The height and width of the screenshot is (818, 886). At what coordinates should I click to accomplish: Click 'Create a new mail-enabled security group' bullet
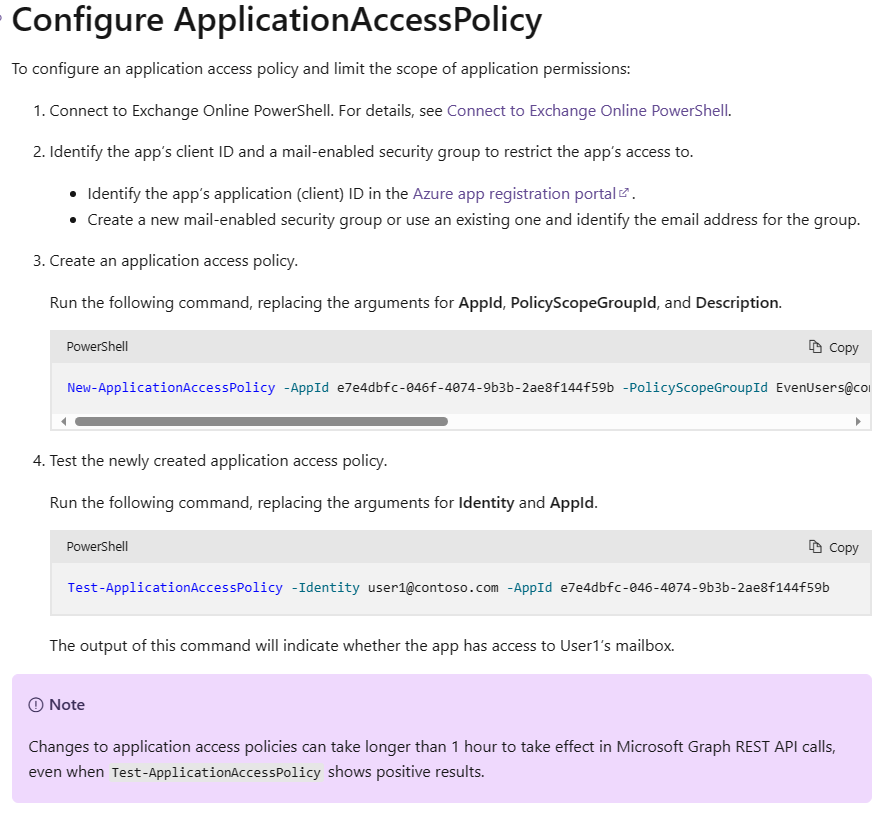474,220
